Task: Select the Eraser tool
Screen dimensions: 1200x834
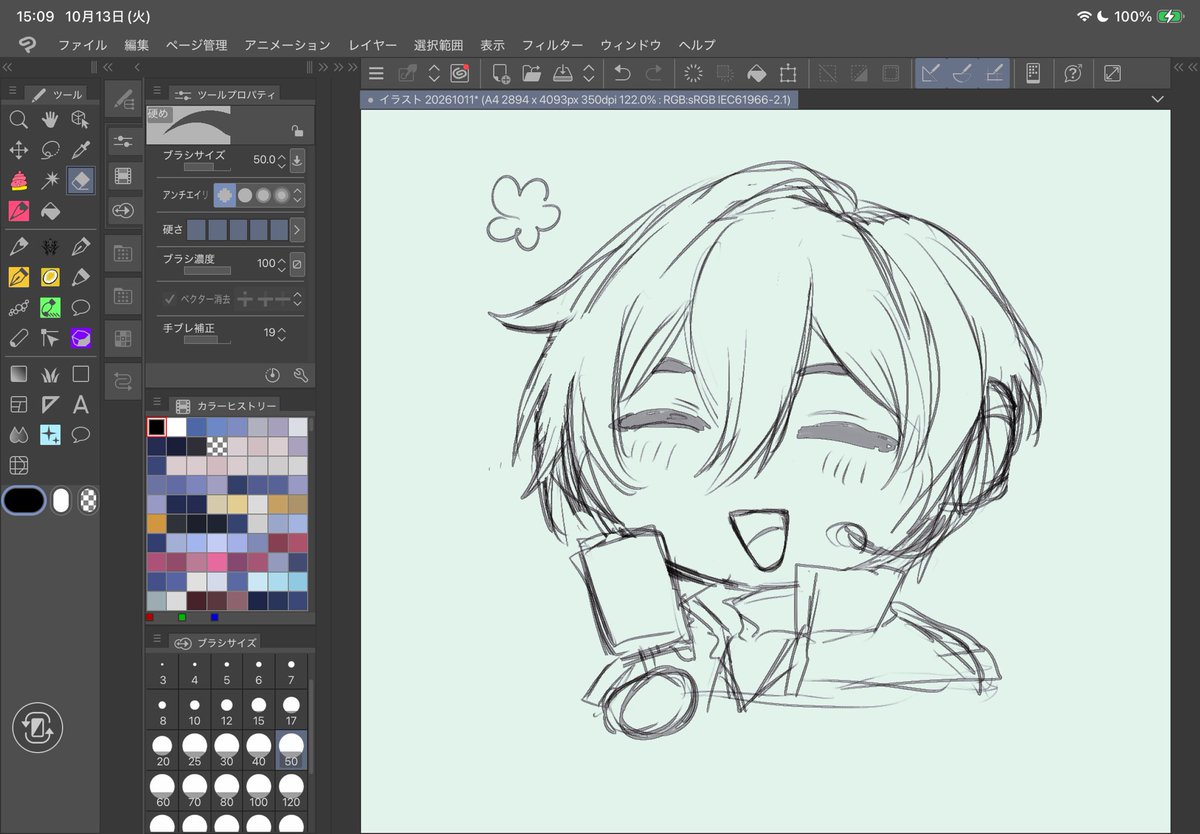Action: pyautogui.click(x=81, y=181)
